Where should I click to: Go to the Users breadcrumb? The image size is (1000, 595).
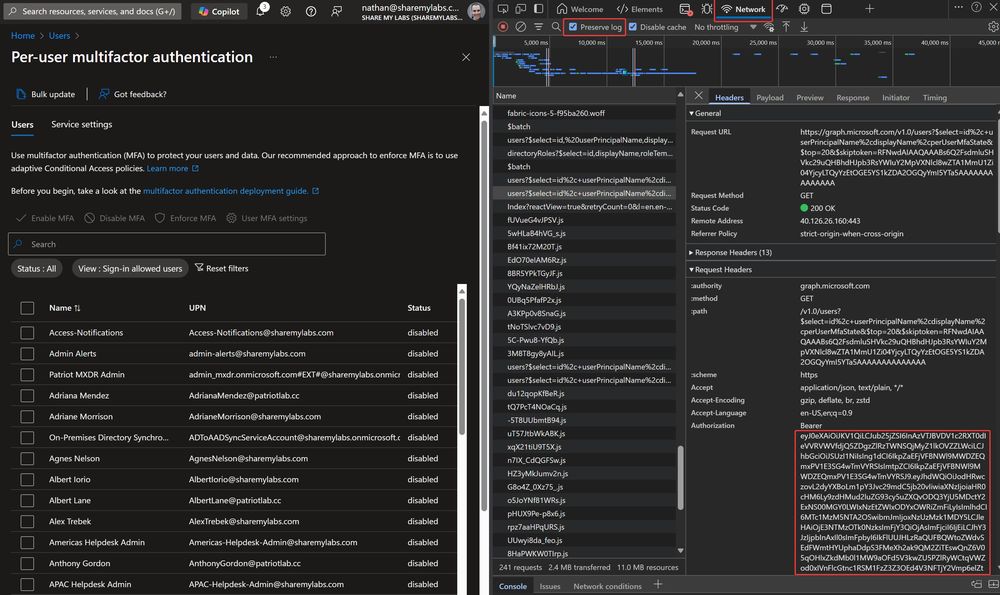59,36
